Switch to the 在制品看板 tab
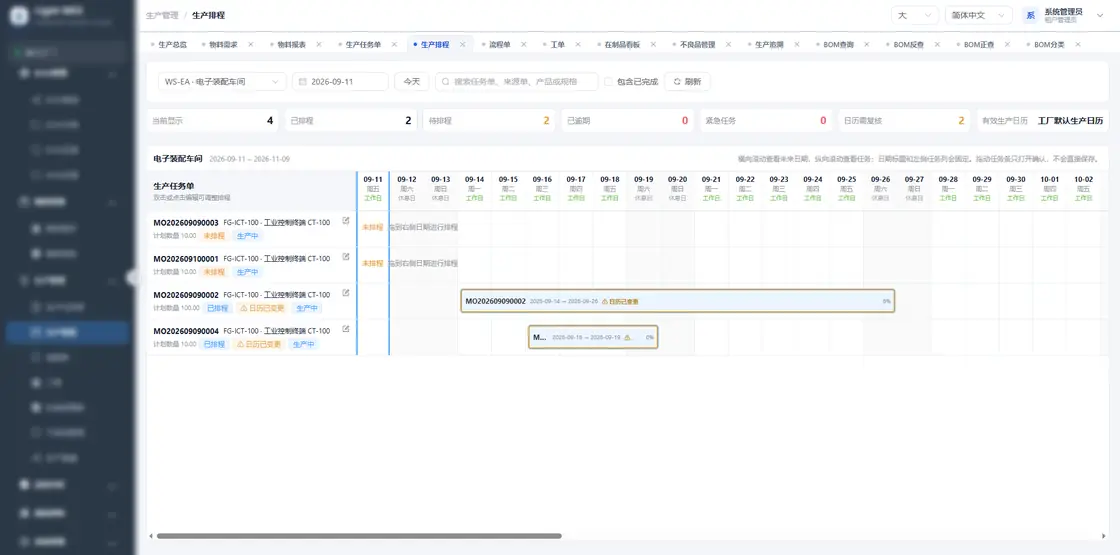 [621, 44]
